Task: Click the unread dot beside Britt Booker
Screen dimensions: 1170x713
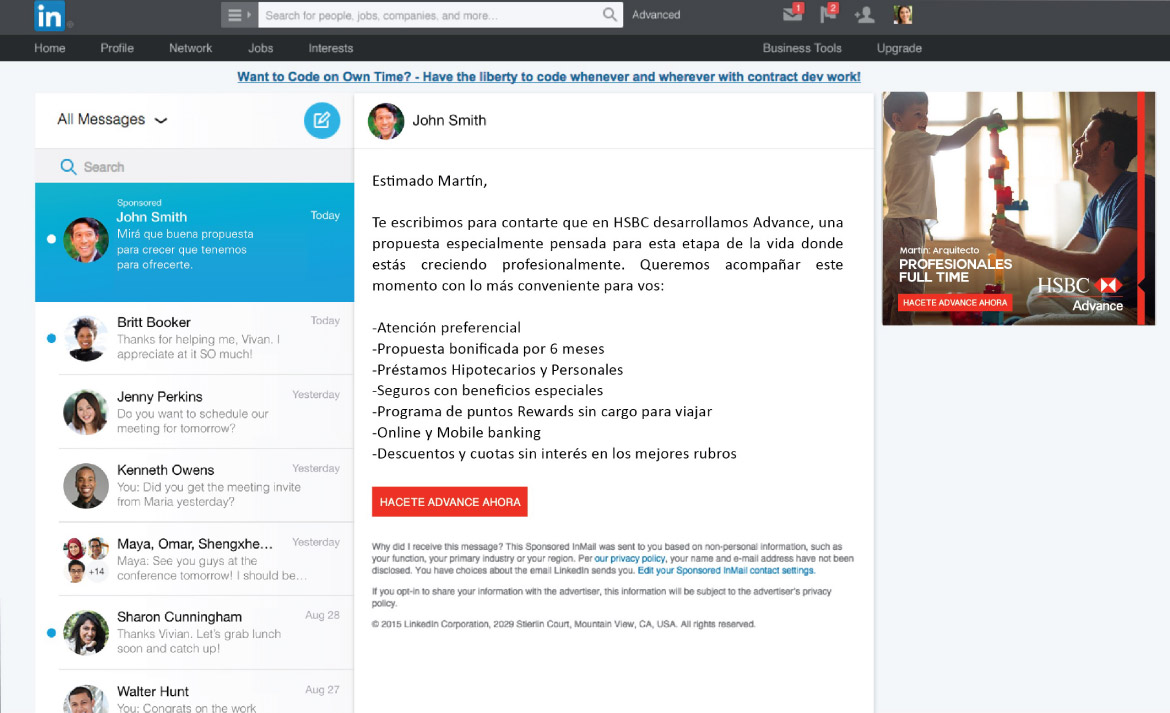Action: coord(51,339)
